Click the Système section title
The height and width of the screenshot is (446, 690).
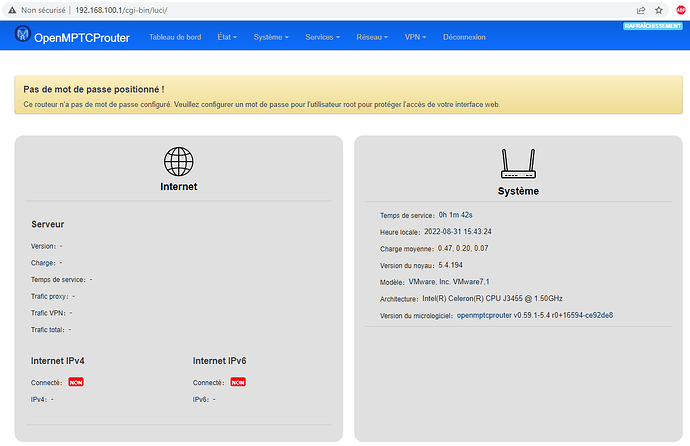click(518, 191)
